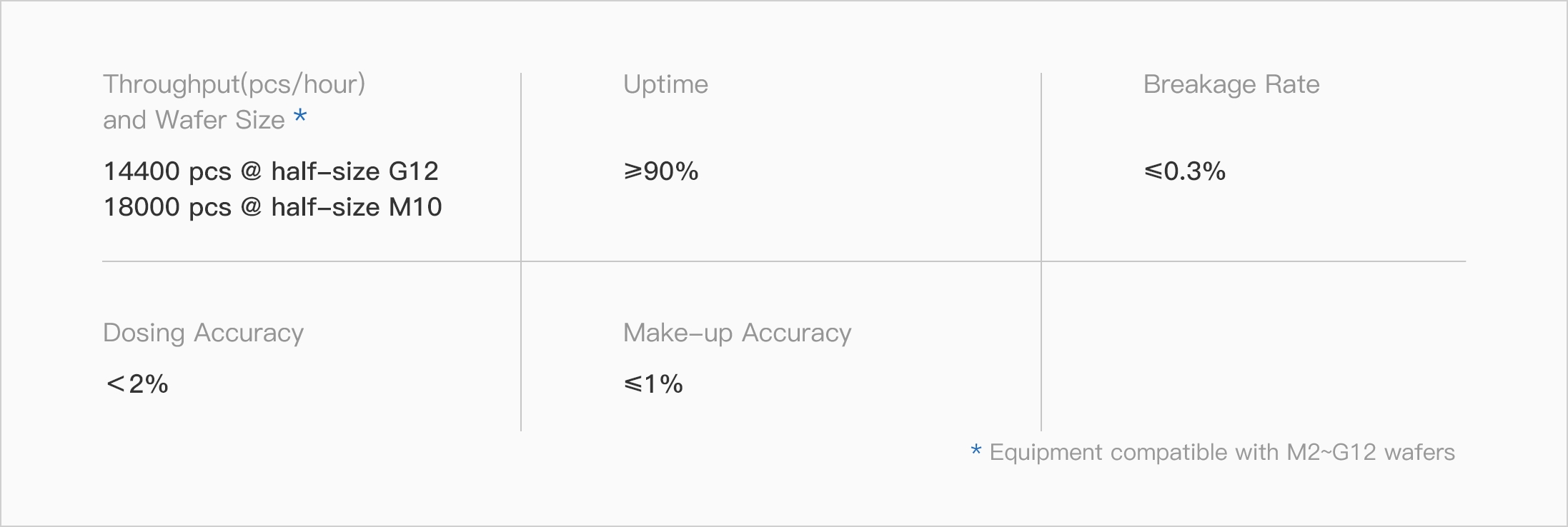Click the @ symbol in the G12 line
Viewport: 1568px width, 527px height.
pos(251,171)
